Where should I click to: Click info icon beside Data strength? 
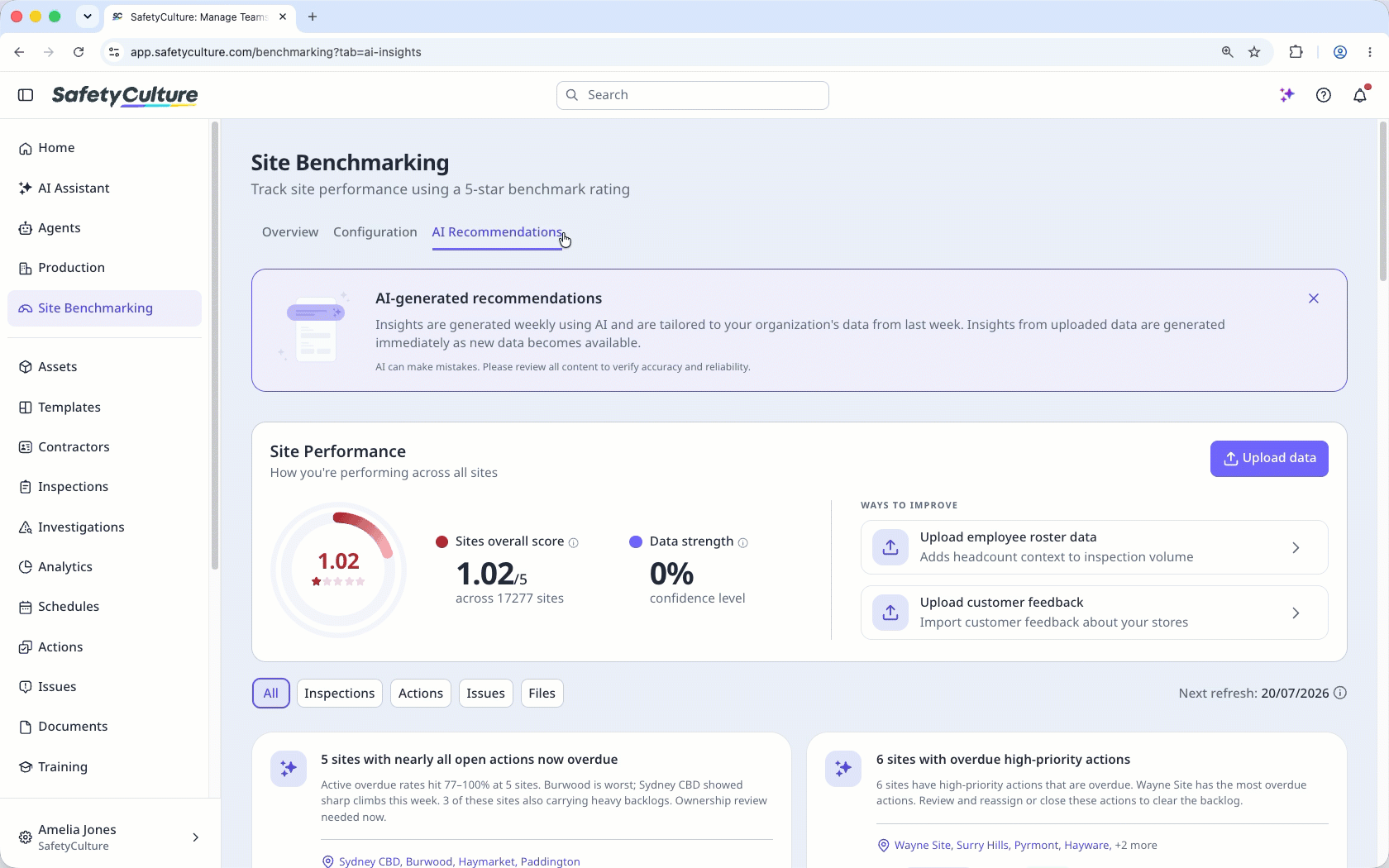(743, 543)
